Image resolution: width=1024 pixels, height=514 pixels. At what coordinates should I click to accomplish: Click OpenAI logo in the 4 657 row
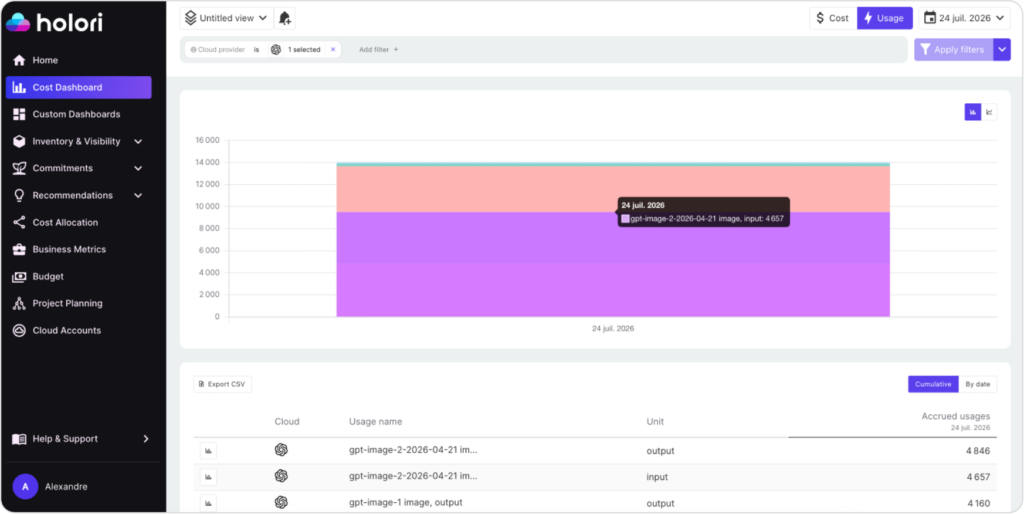click(x=281, y=476)
